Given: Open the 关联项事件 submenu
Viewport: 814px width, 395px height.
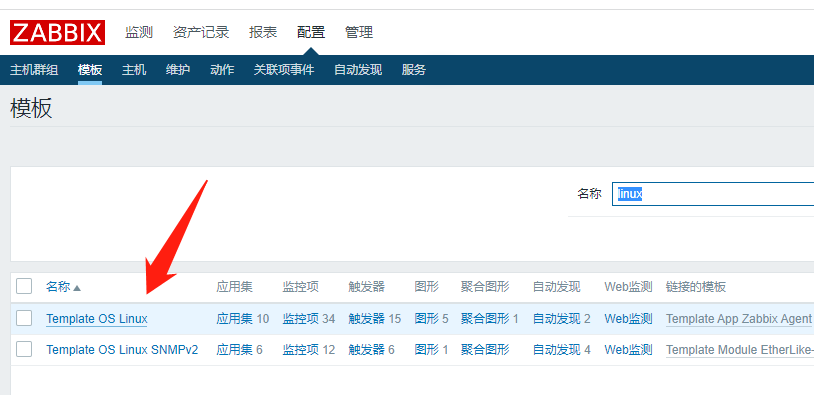Looking at the screenshot, I should point(284,70).
